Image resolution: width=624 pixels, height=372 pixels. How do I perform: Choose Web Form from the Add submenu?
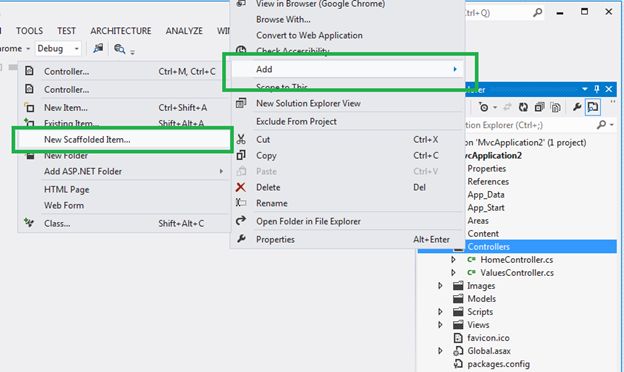pos(124,205)
